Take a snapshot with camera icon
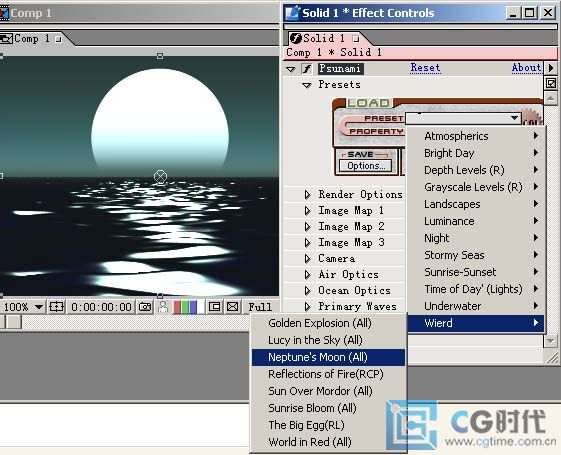This screenshot has height=455, width=561. click(x=145, y=307)
